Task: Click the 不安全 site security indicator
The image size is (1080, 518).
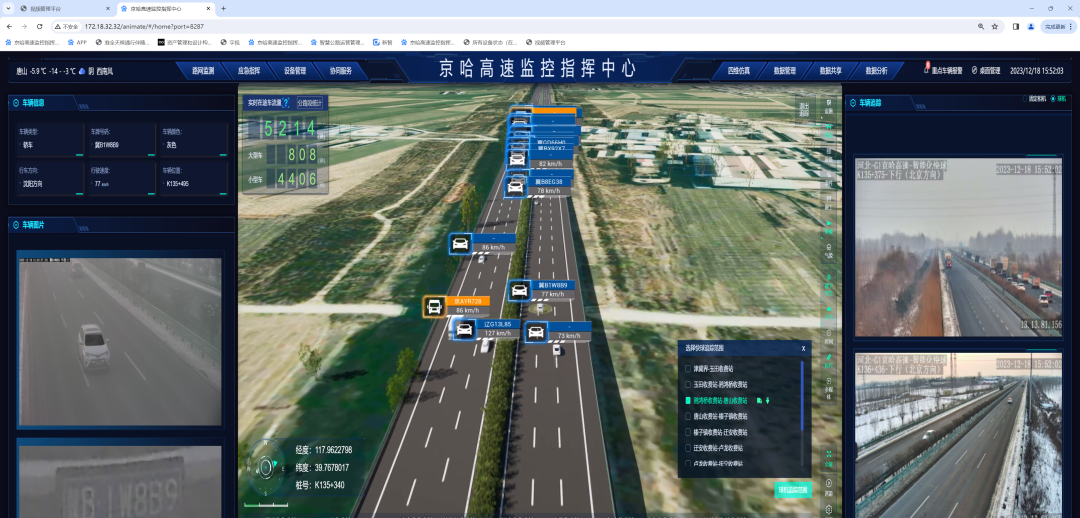Action: click(x=68, y=26)
